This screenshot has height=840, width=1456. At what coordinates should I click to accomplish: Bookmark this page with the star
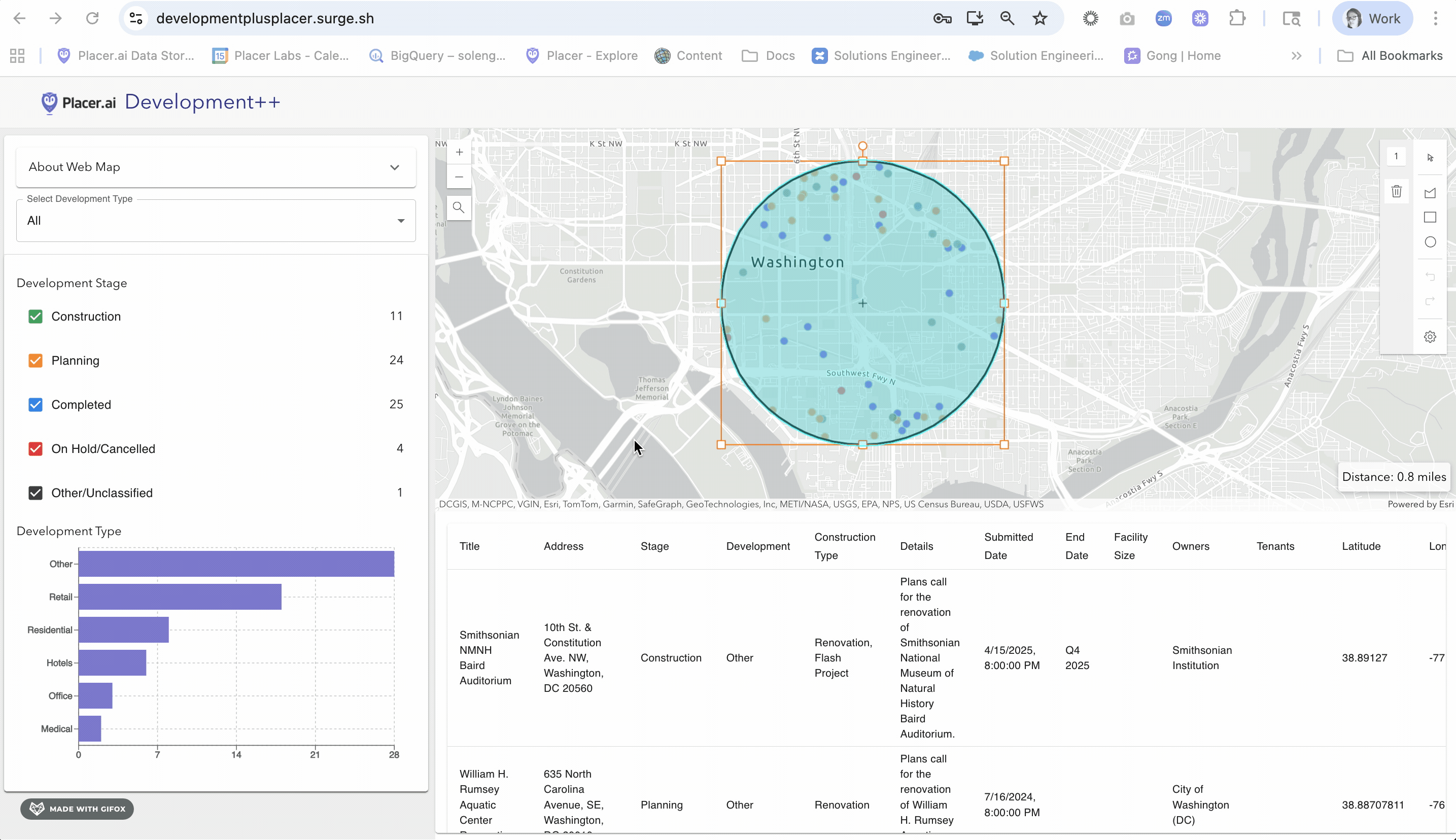[x=1039, y=18]
